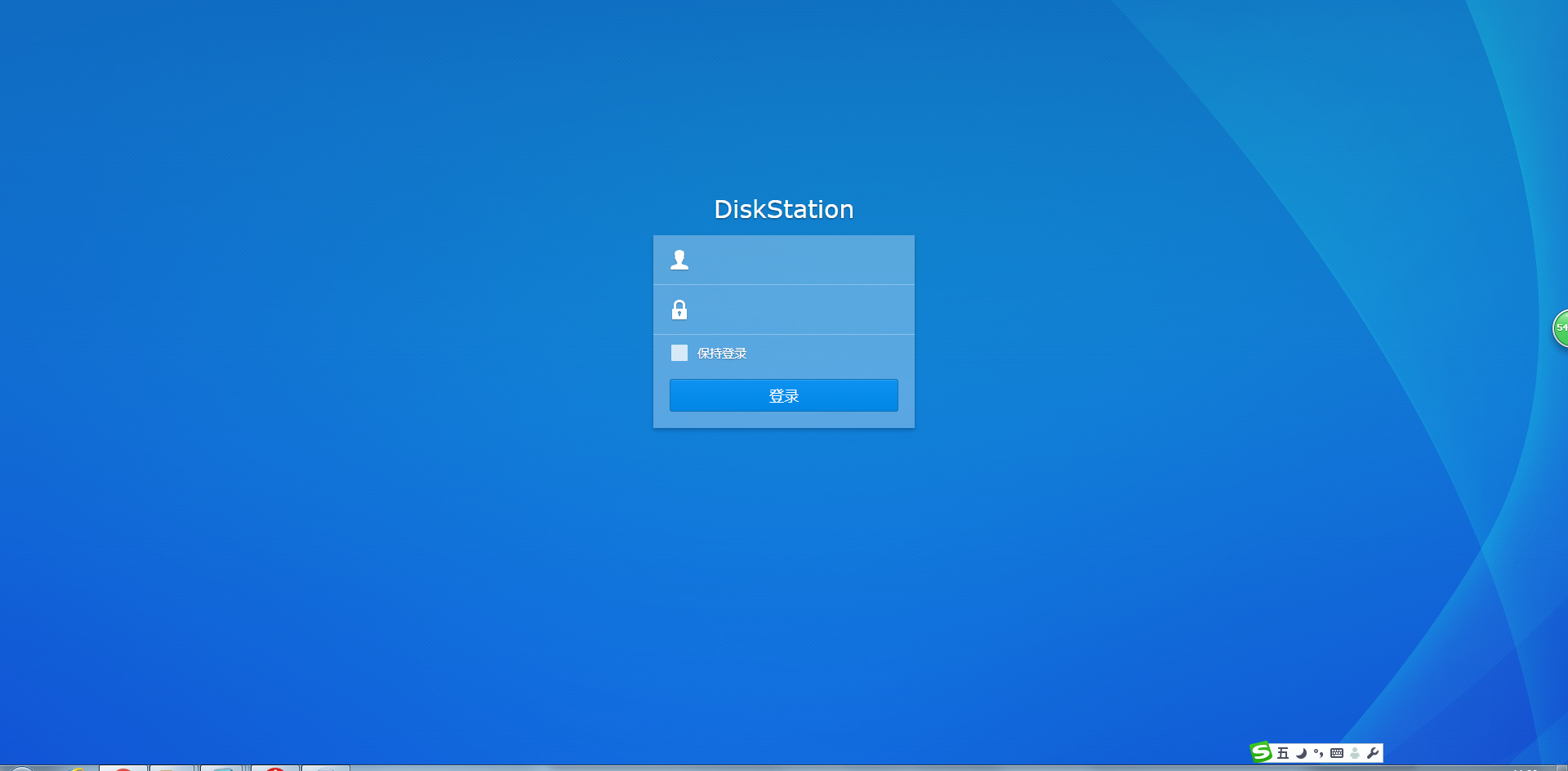Image resolution: width=1568 pixels, height=771 pixels.
Task: Click the username input field
Action: coord(784,260)
